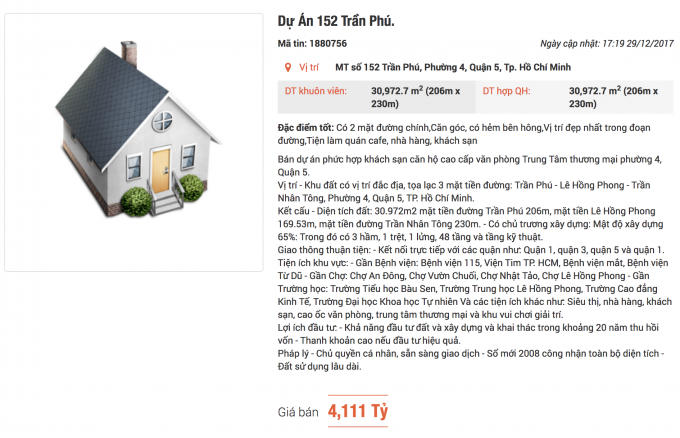Image resolution: width=680 pixels, height=438 pixels.
Task: Click the DT hợp QH label
Action: point(507,91)
